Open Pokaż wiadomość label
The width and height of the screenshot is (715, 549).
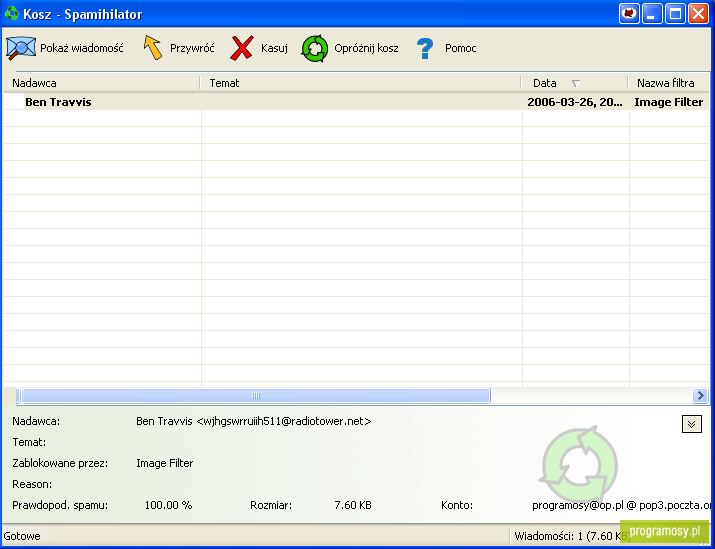pos(82,48)
